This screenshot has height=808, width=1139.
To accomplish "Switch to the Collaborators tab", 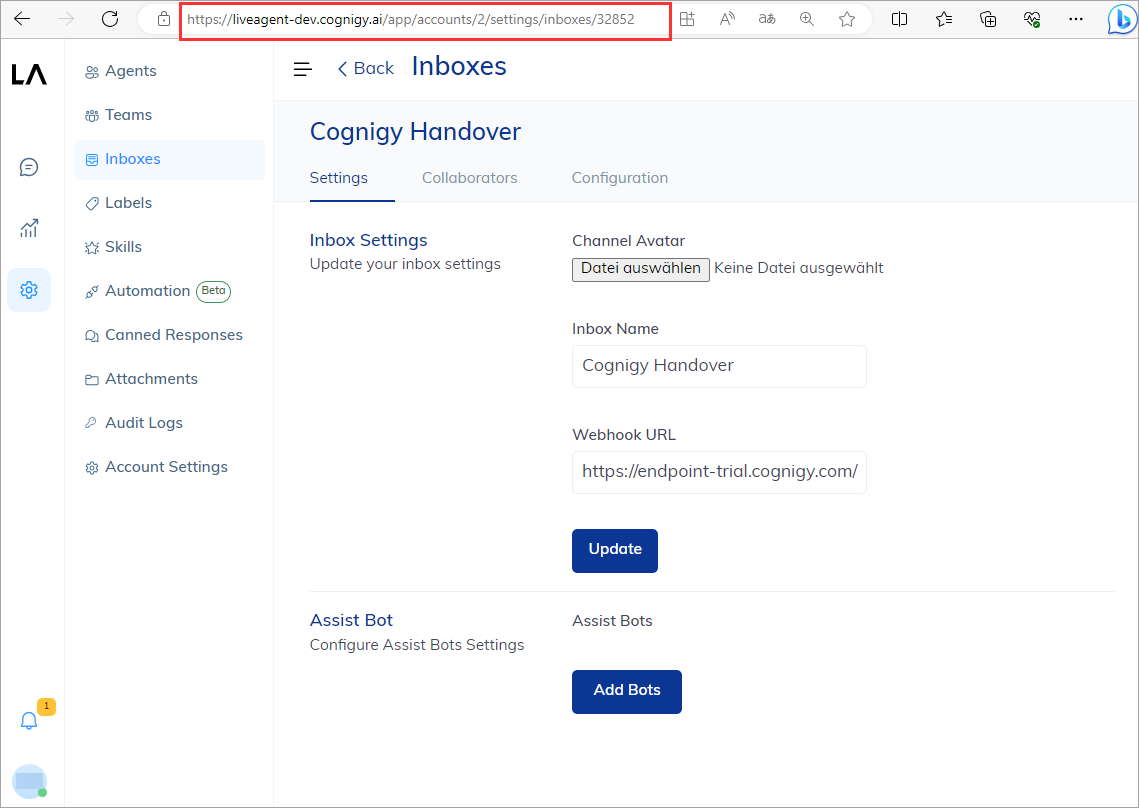I will pyautogui.click(x=469, y=178).
